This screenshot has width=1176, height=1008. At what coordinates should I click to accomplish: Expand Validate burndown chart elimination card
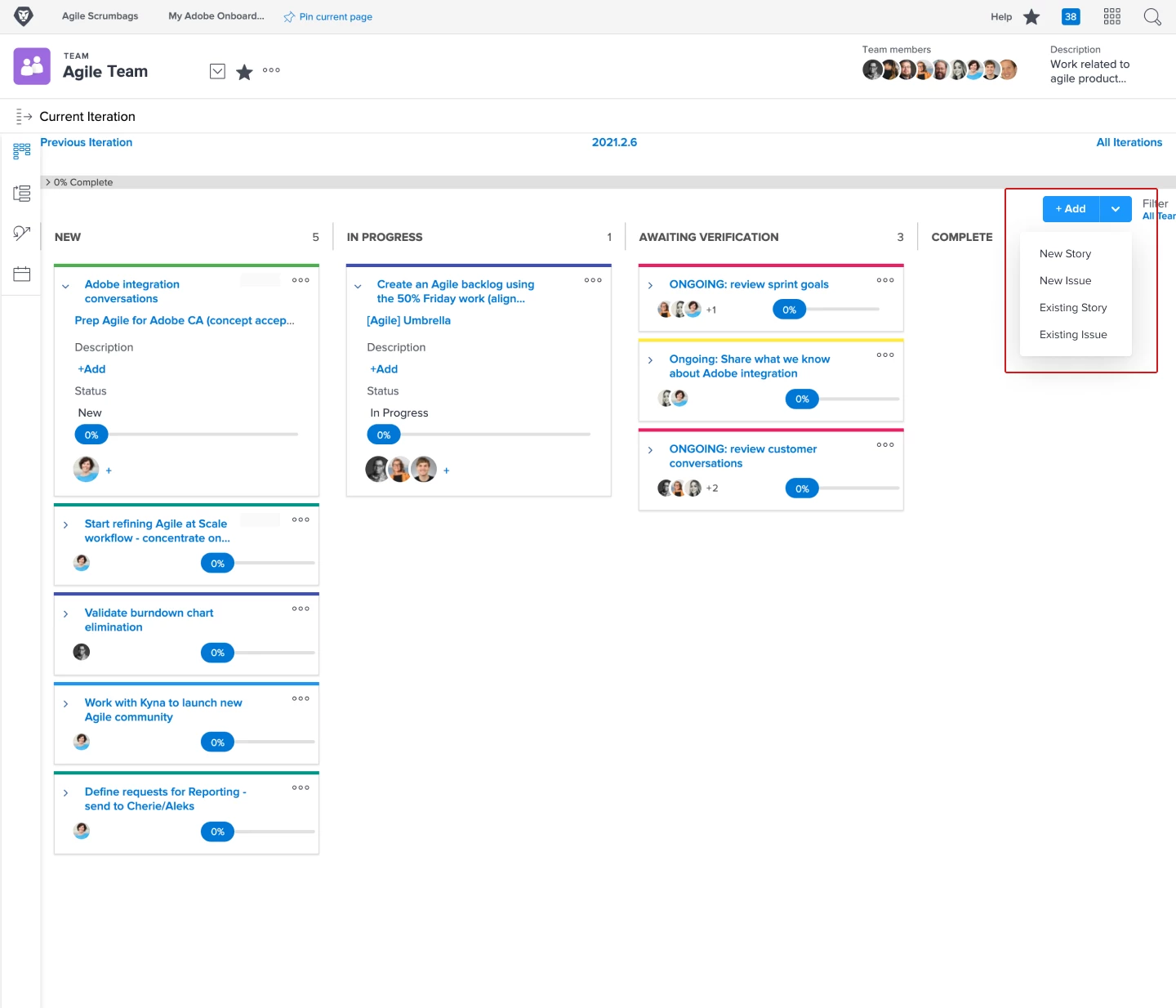pos(65,614)
